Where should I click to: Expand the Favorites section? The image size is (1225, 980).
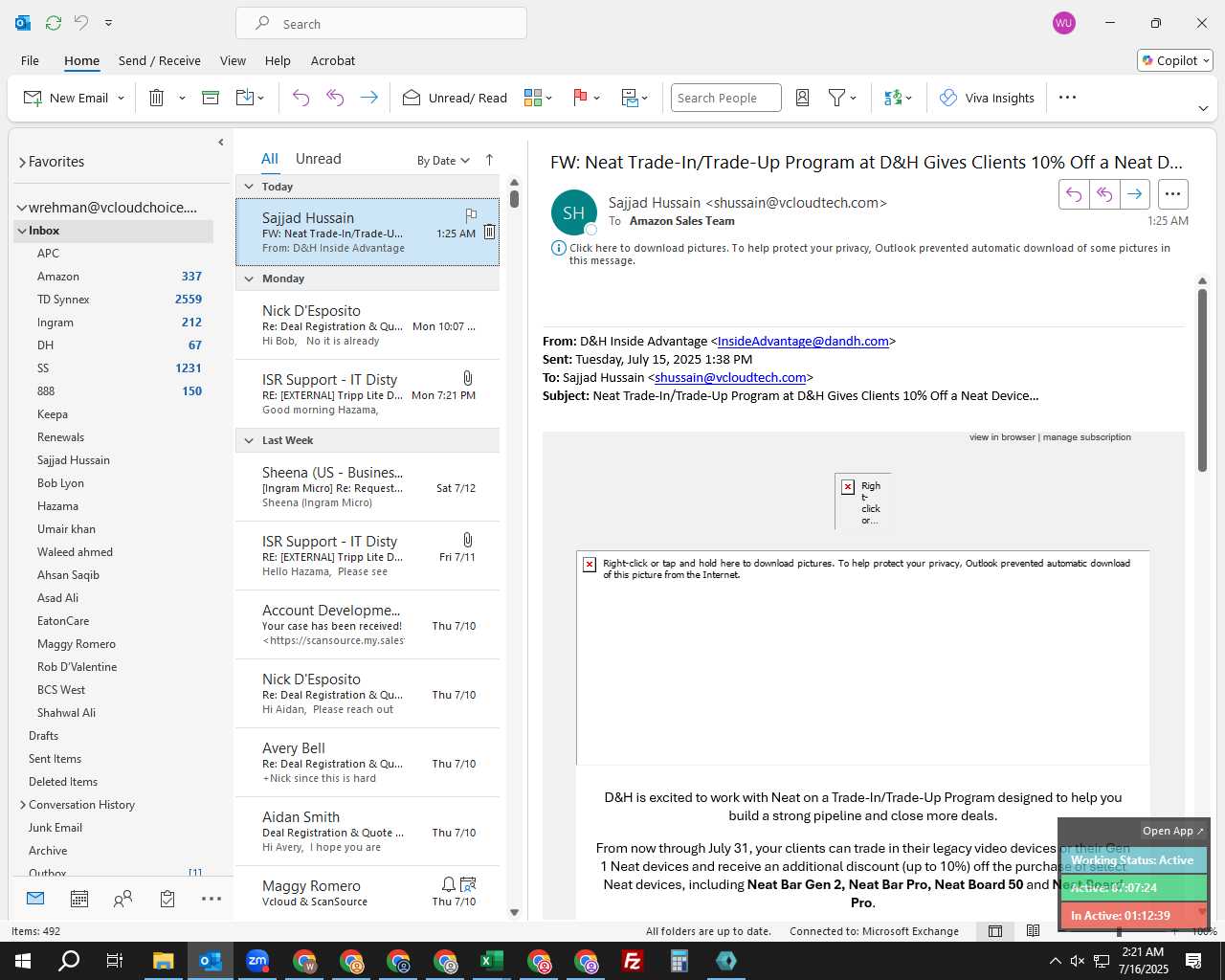[22, 162]
